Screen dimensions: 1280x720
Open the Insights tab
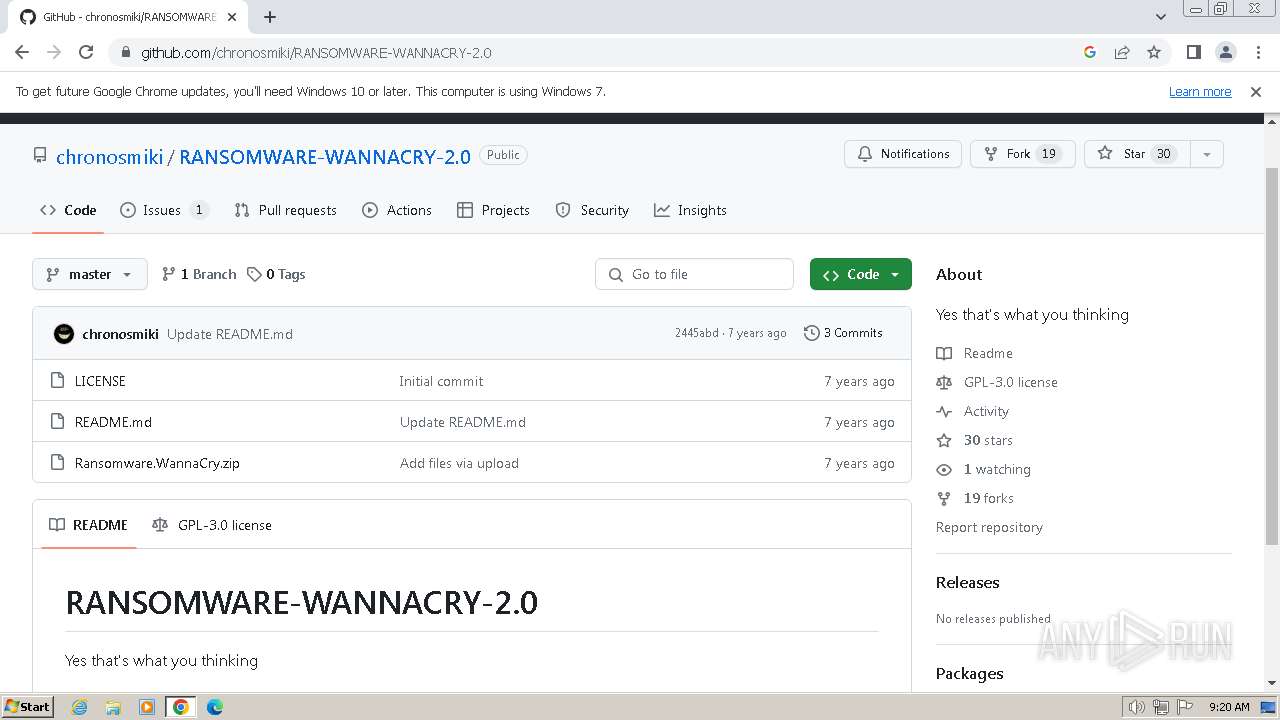coord(690,210)
